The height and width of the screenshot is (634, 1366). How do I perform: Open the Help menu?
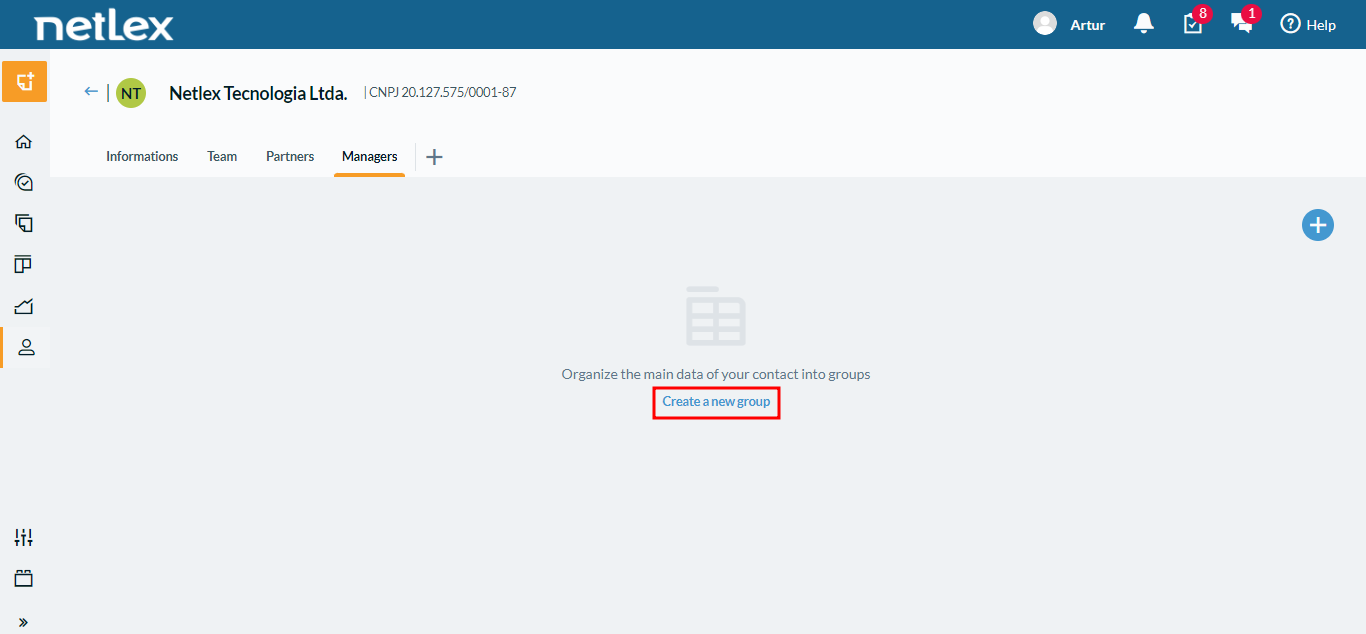tap(1308, 24)
